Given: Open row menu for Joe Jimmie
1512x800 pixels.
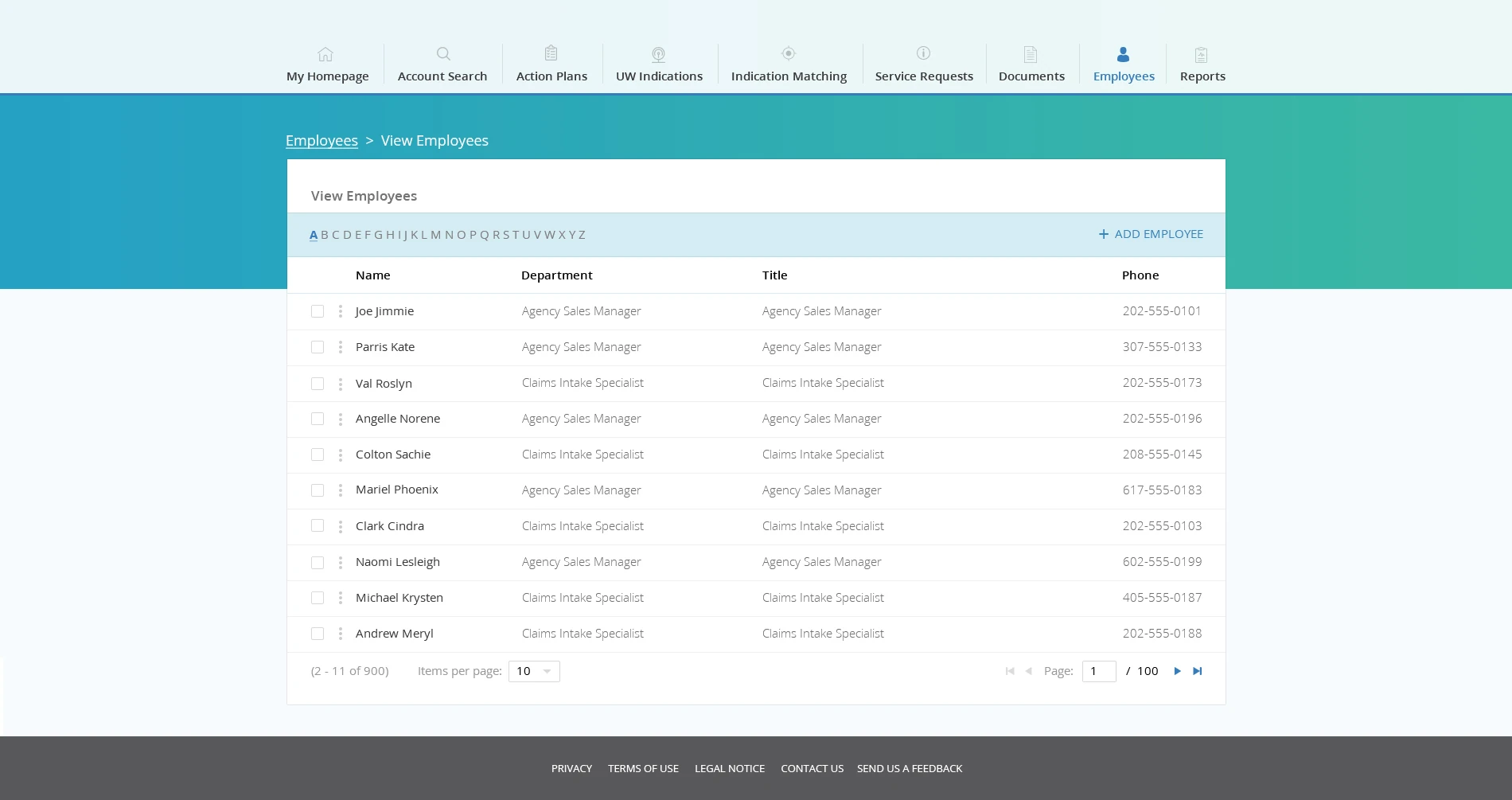Looking at the screenshot, I should click(341, 311).
